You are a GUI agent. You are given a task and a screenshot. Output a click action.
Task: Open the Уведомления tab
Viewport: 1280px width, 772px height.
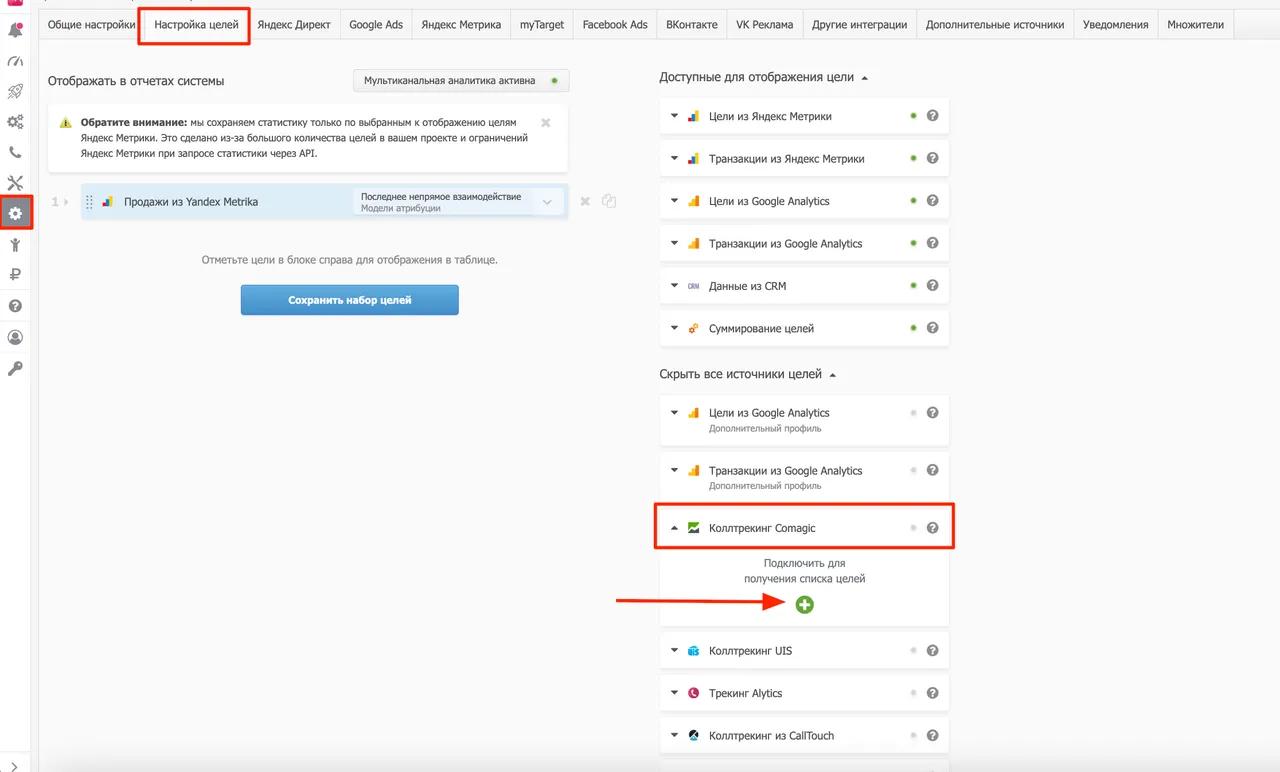pos(1115,24)
